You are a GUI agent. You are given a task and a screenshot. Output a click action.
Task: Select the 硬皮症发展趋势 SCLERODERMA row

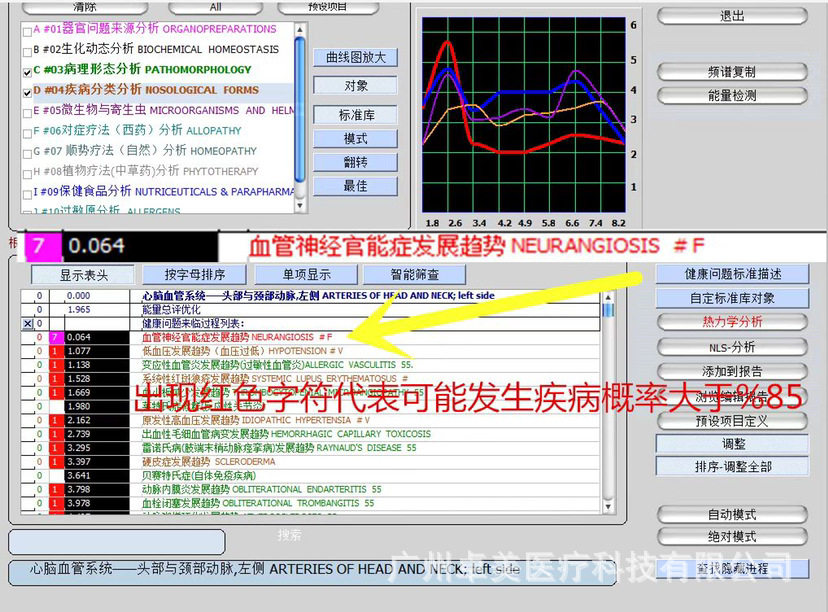coord(310,462)
